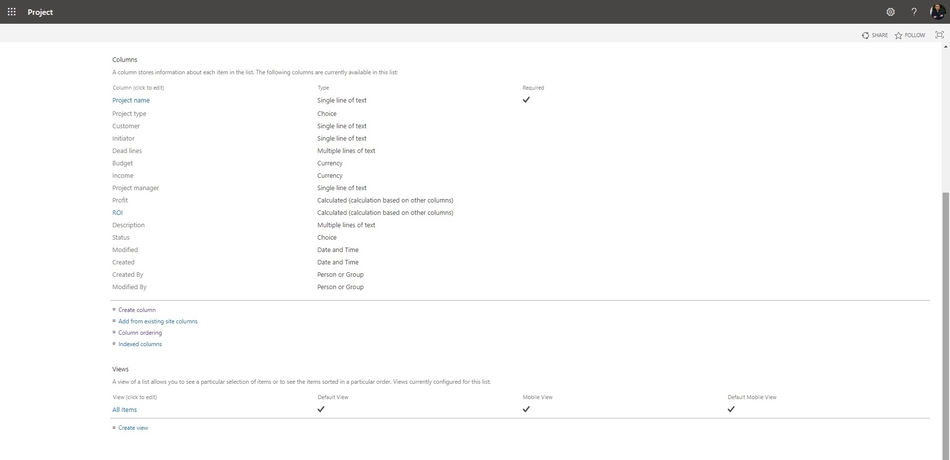This screenshot has height=460, width=950.
Task: Click the Create column link
Action: [137, 310]
